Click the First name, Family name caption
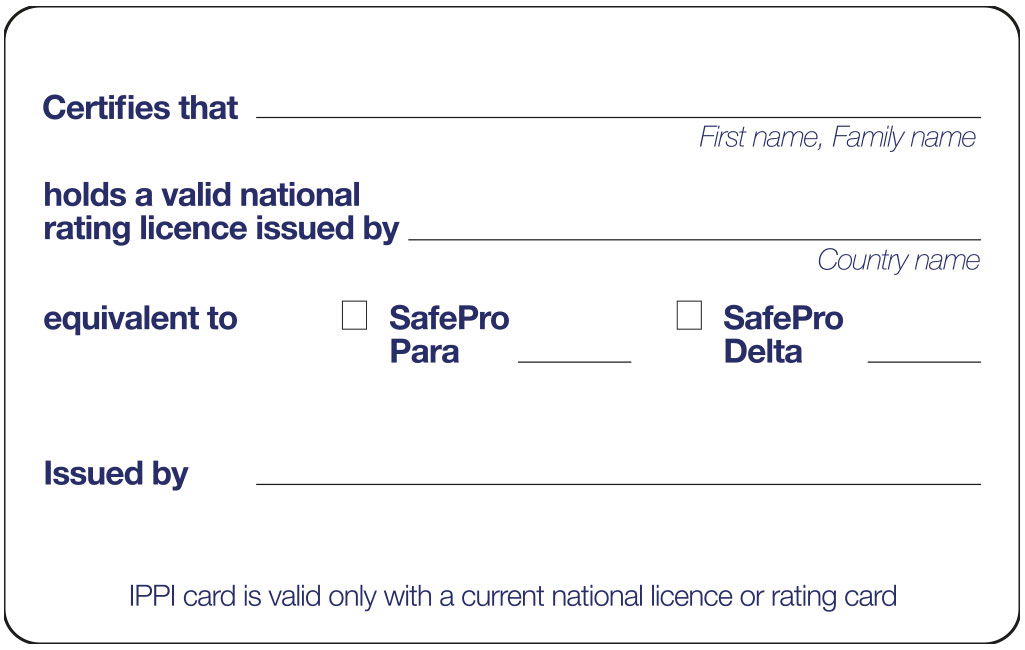1025x650 pixels. (x=837, y=137)
